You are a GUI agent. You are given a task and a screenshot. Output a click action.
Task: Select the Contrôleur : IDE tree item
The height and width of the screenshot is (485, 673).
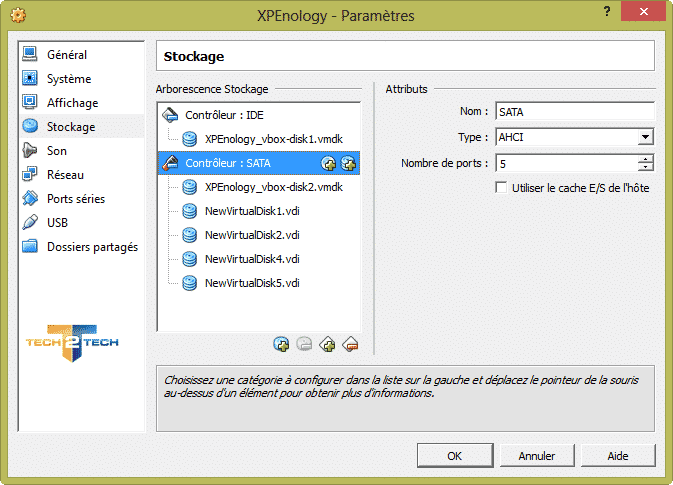[x=259, y=115]
